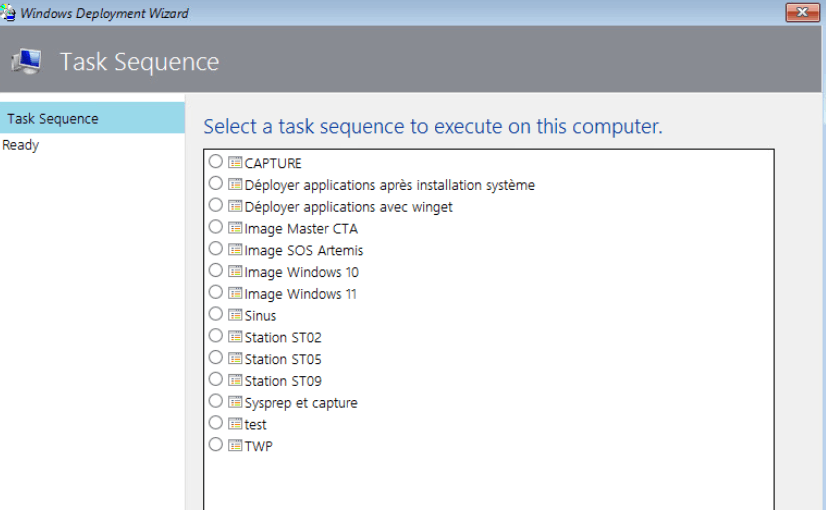Enable the test task sequence radio button
This screenshot has width=826, height=510.
click(x=216, y=424)
